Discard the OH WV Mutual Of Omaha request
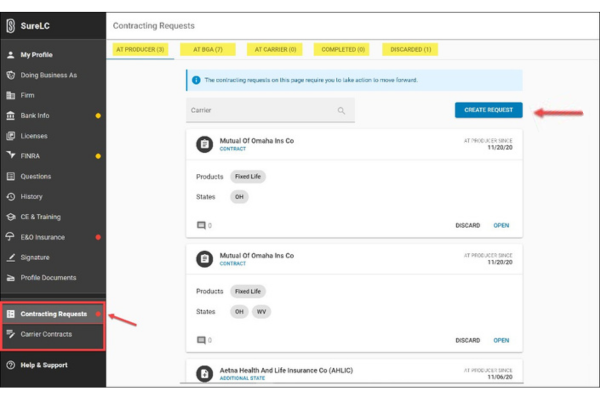Screen dimensions: 600x400 [x=468, y=340]
